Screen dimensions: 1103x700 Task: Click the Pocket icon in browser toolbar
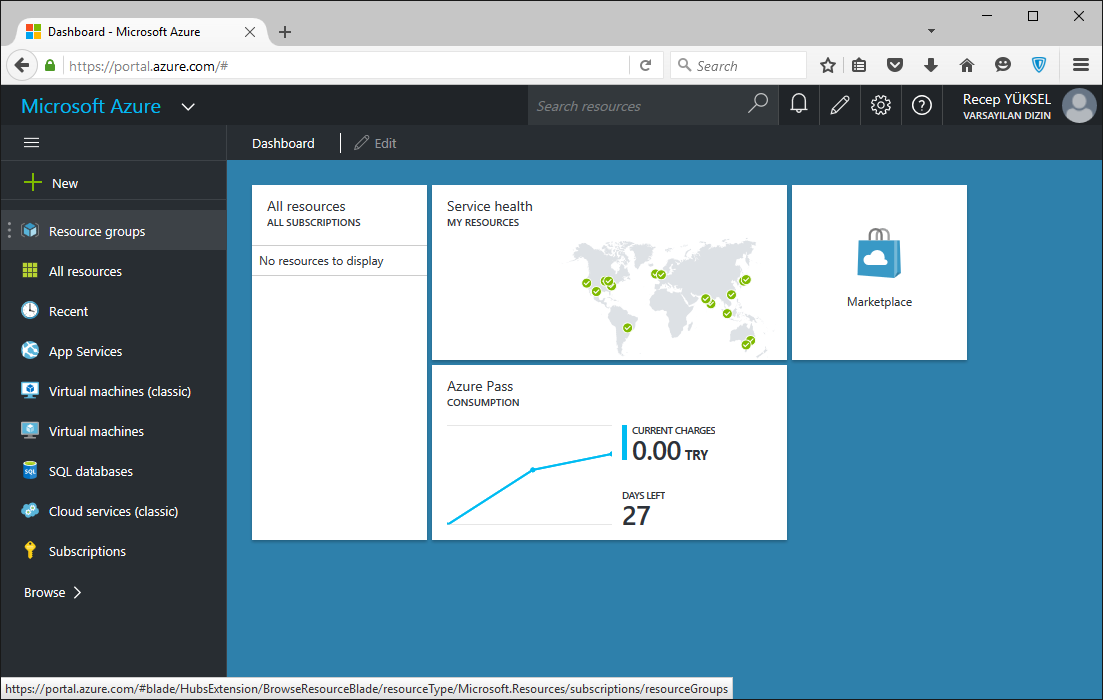(x=895, y=65)
